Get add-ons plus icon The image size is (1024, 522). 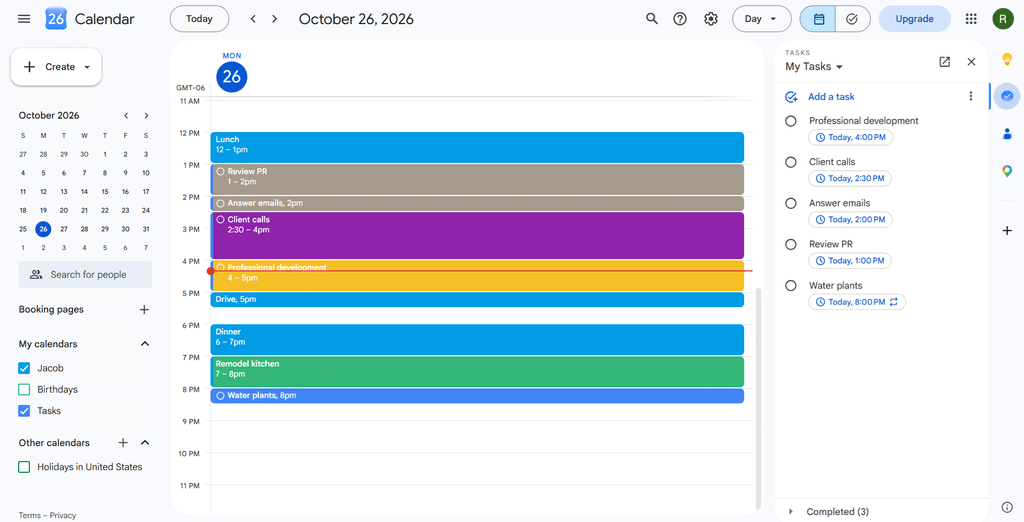pos(1007,231)
